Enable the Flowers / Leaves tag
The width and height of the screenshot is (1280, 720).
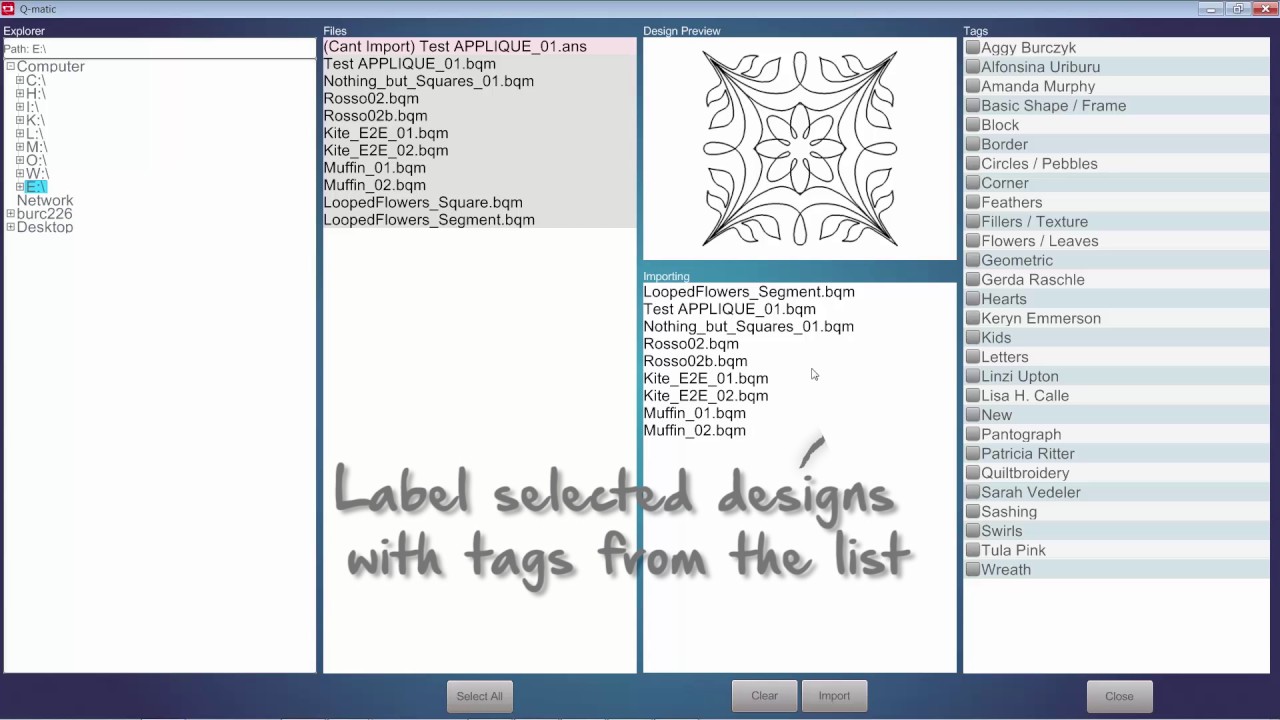point(972,241)
